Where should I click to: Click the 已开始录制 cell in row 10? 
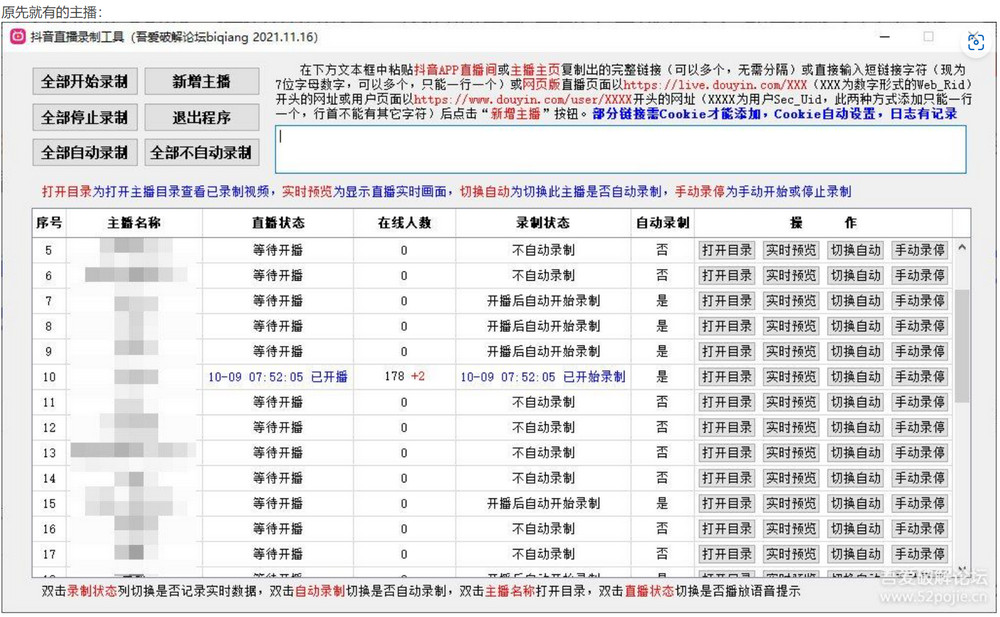click(543, 376)
